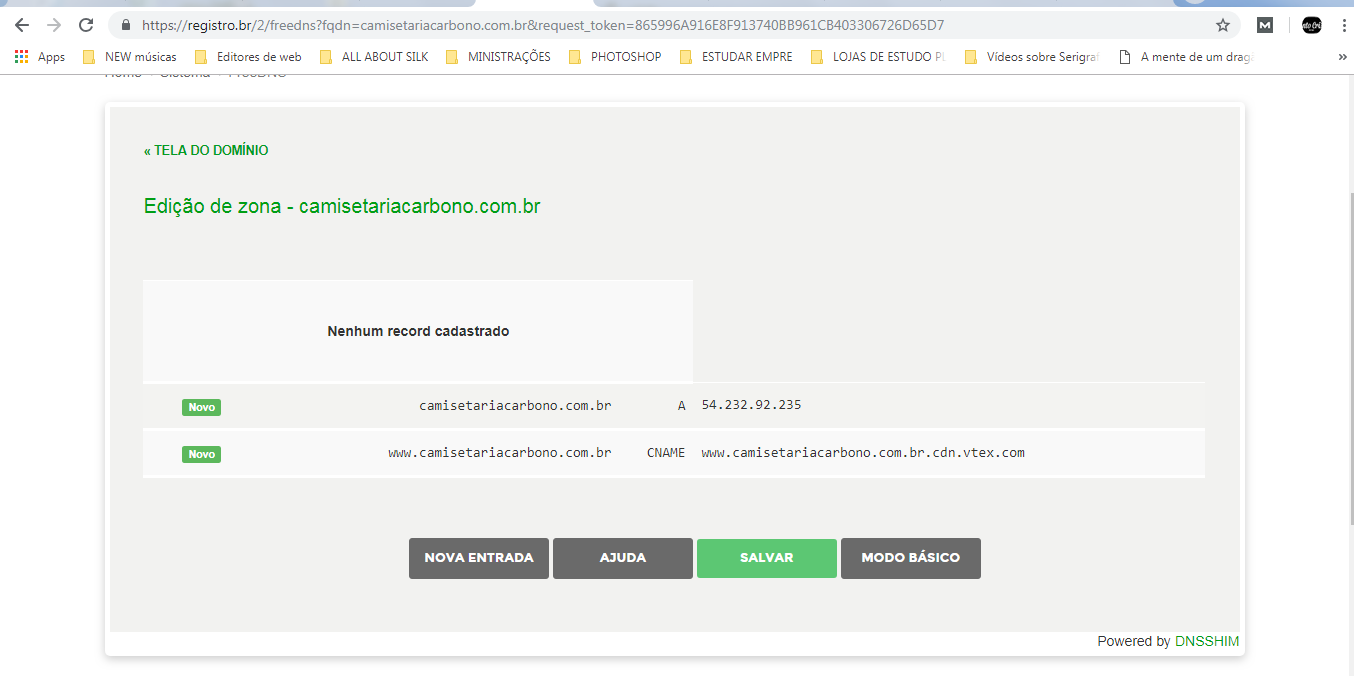Open the A mente de um dragão bookmark
1354x676 pixels.
point(1186,57)
